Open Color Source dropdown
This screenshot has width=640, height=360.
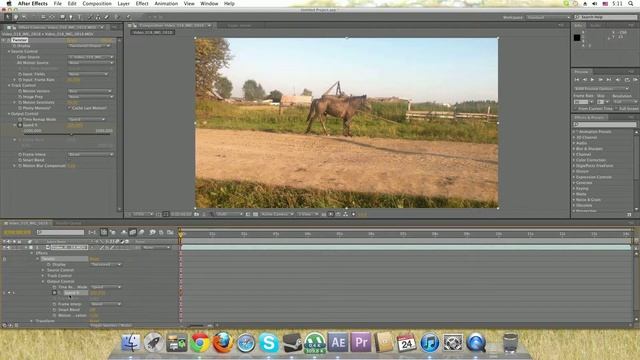coord(91,57)
